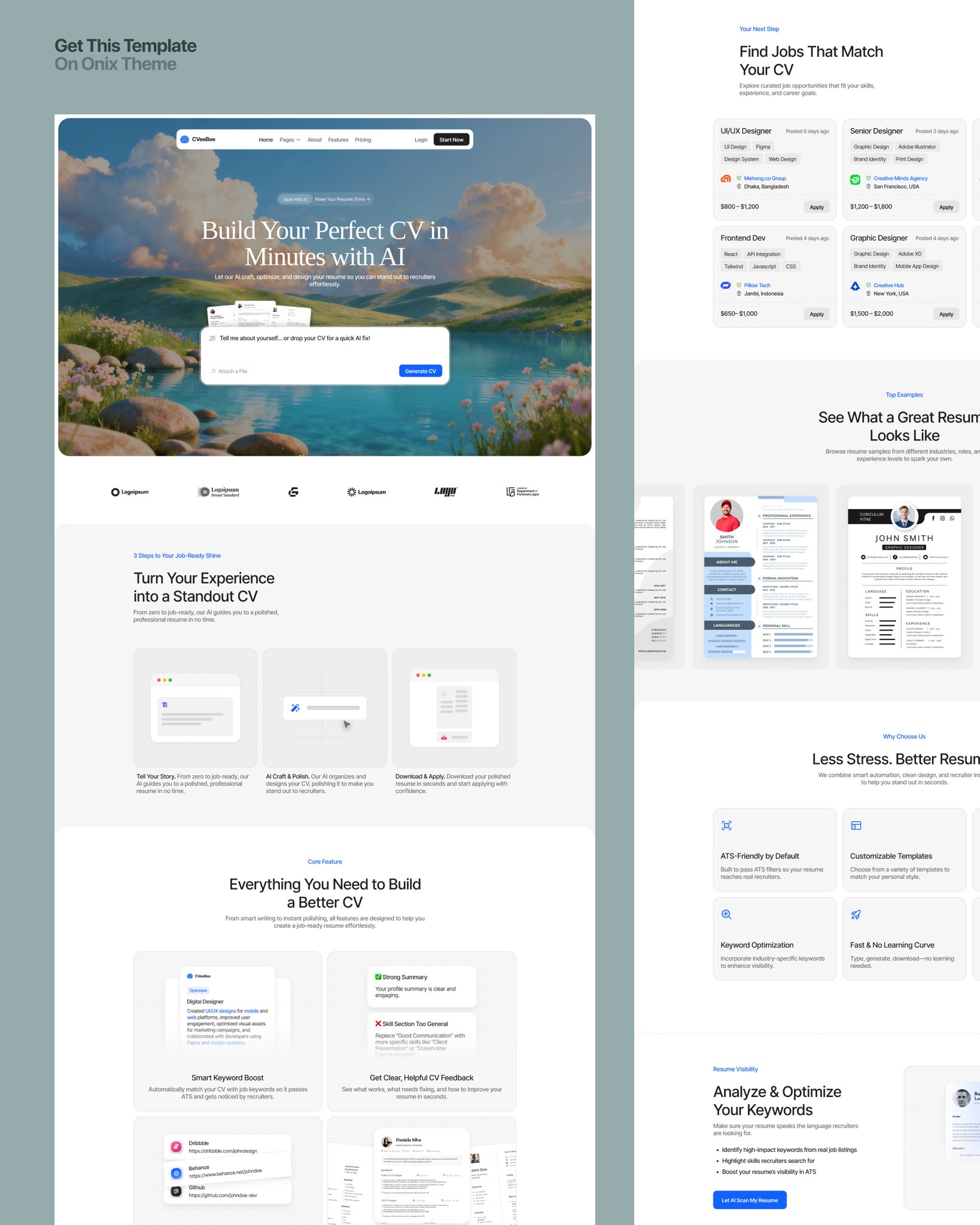Apply to the Graphic Designer job
The width and height of the screenshot is (980, 1225).
point(946,314)
